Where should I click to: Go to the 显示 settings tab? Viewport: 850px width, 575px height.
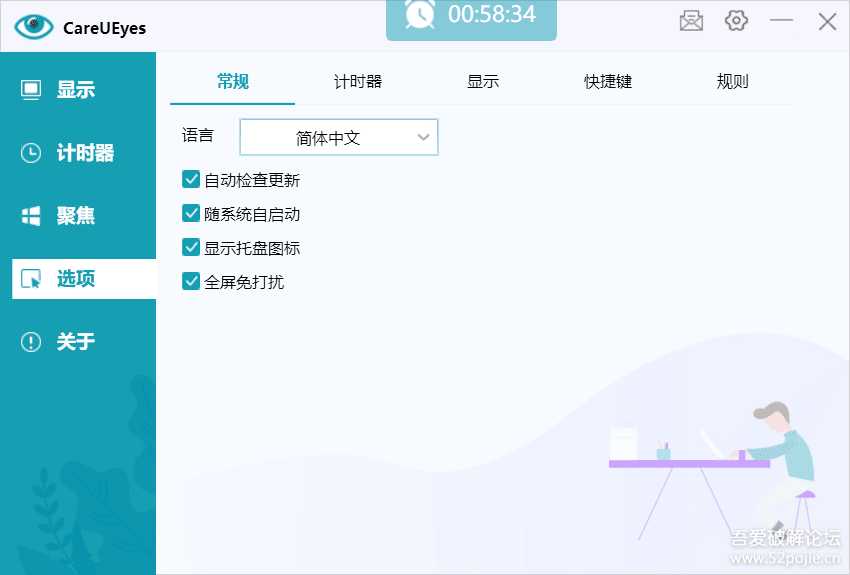coord(483,82)
